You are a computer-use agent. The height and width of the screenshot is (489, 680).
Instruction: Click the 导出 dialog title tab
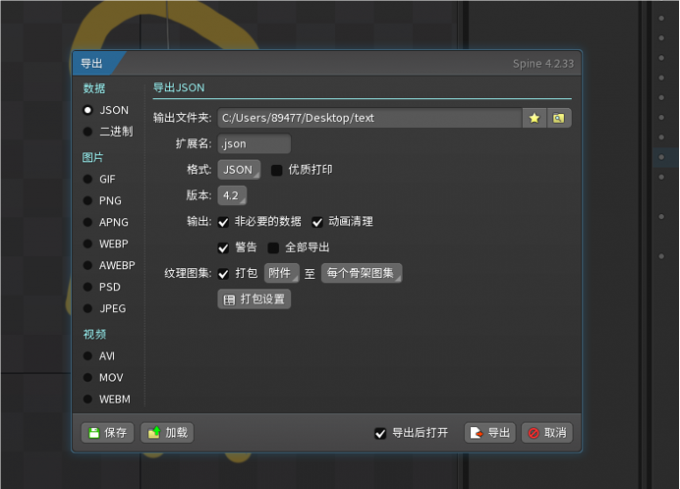[92, 64]
